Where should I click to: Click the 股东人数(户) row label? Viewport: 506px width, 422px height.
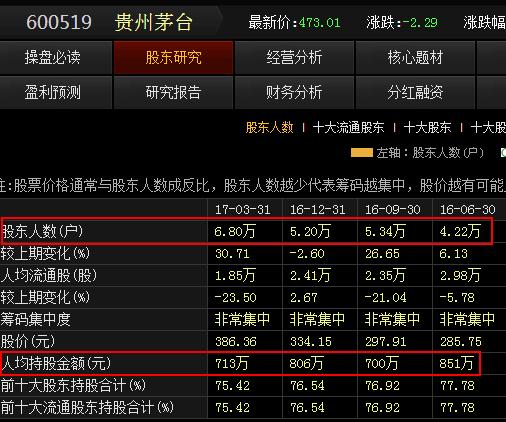(42, 231)
